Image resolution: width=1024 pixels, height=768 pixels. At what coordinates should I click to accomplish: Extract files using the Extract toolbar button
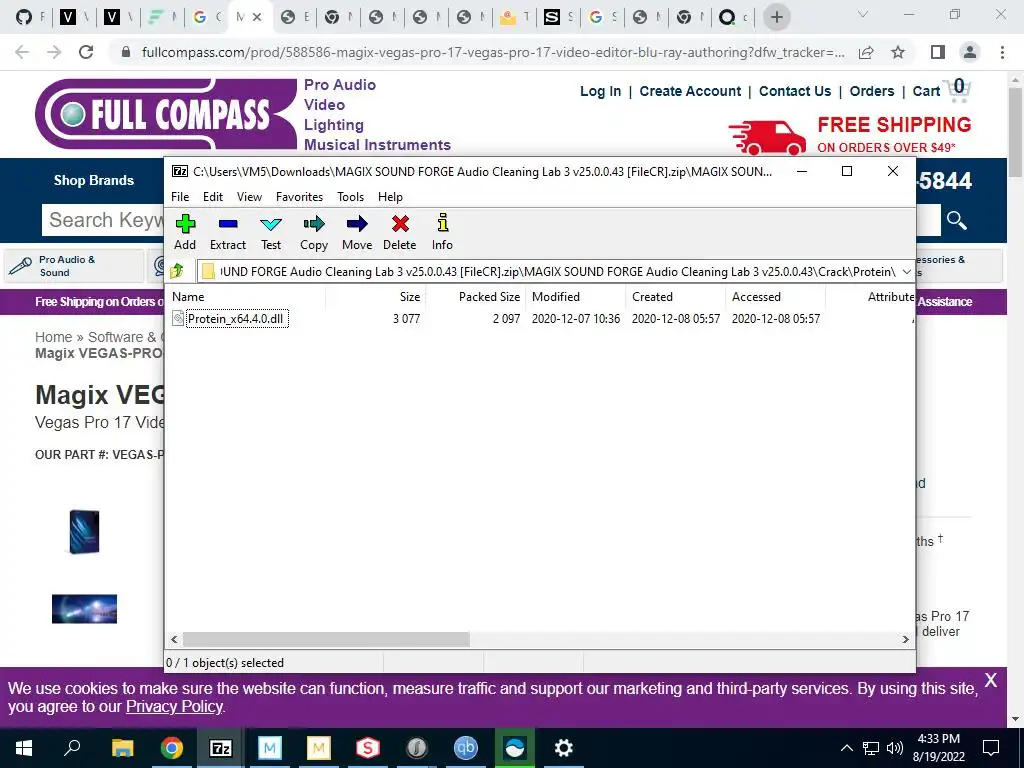pyautogui.click(x=228, y=232)
